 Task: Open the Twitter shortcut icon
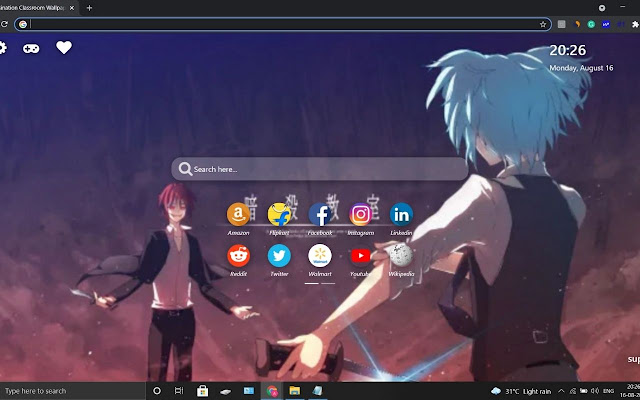(279, 256)
